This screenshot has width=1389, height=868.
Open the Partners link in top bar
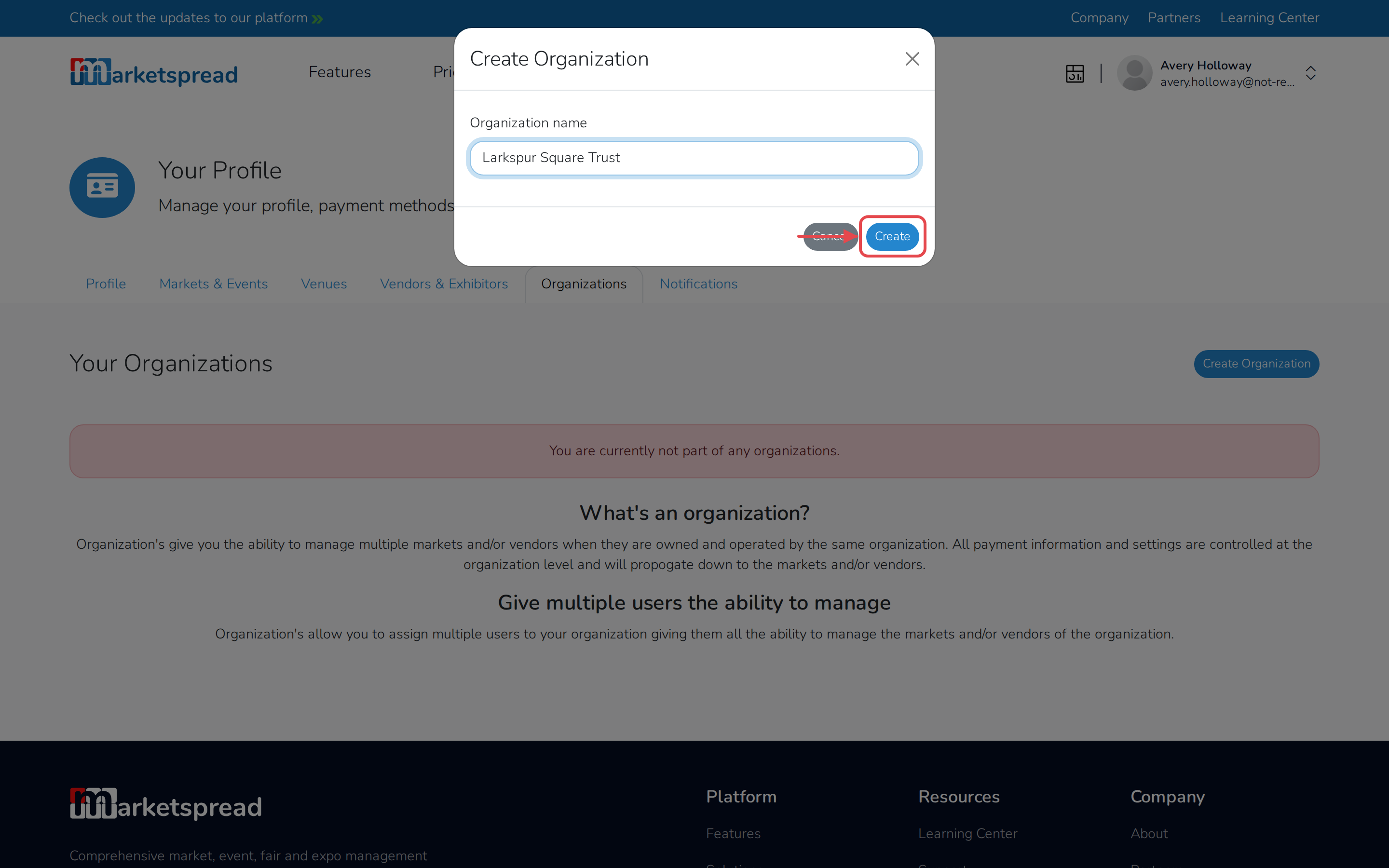1174,18
